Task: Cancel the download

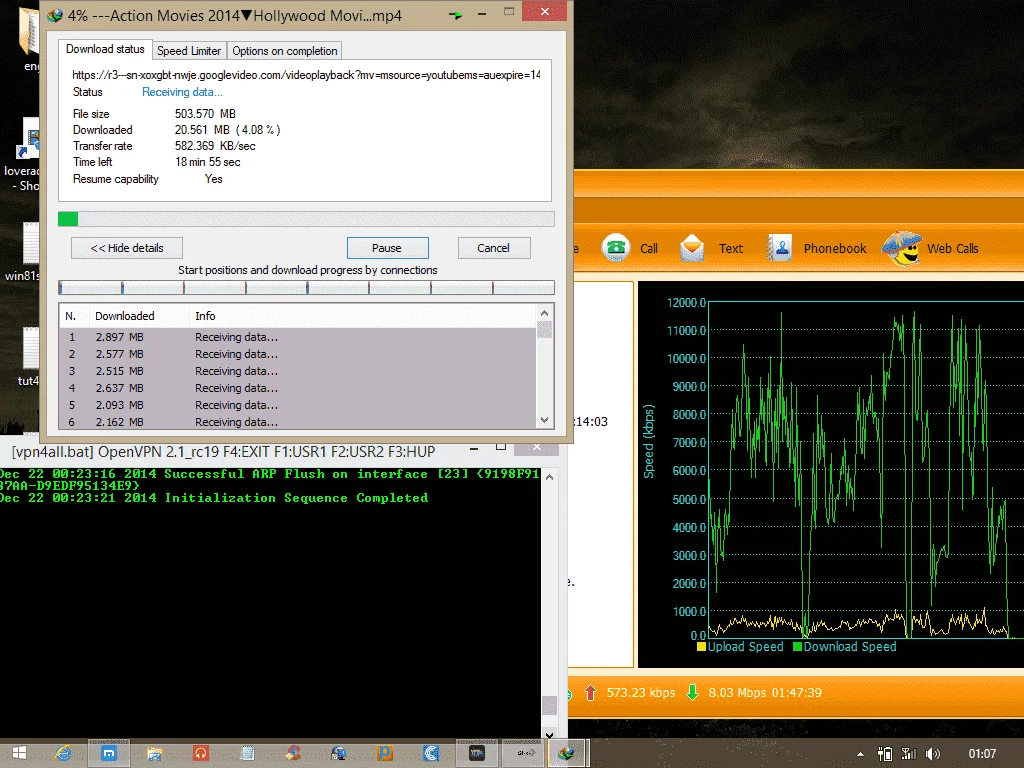Action: tap(494, 248)
